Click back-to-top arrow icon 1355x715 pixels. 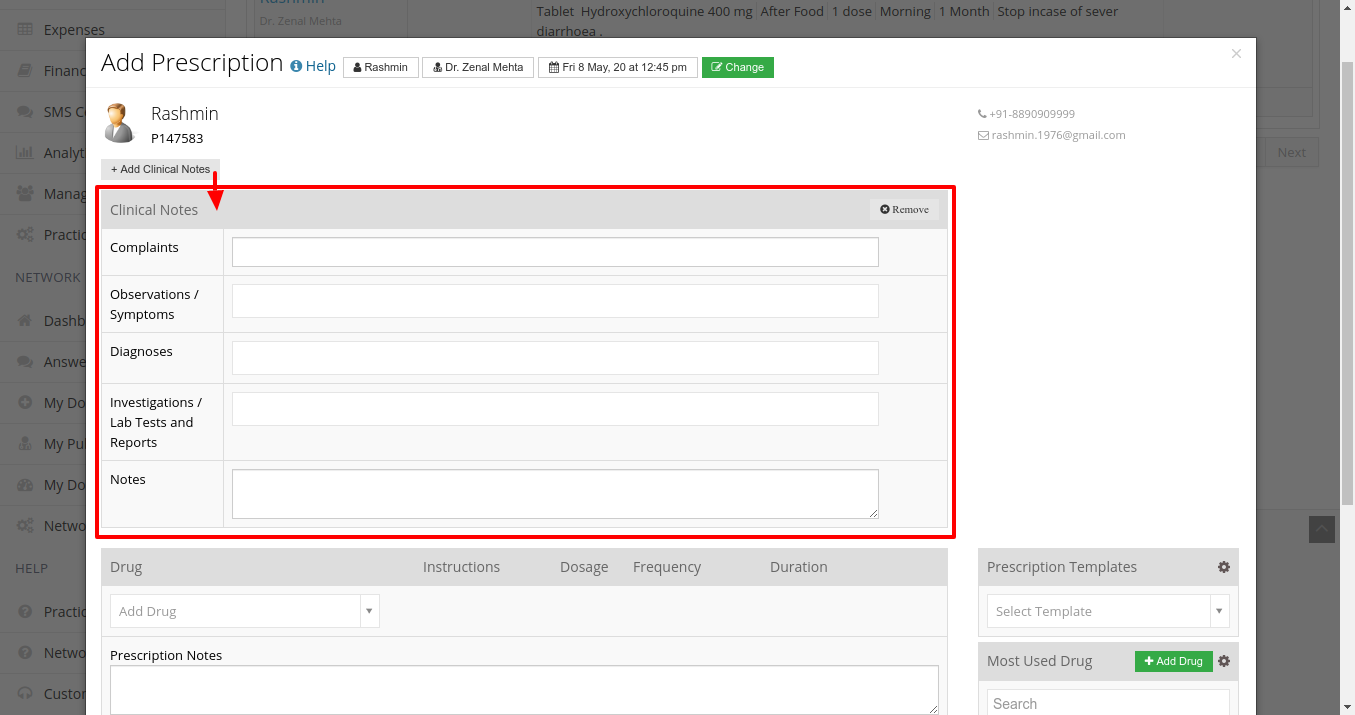[x=1322, y=529]
